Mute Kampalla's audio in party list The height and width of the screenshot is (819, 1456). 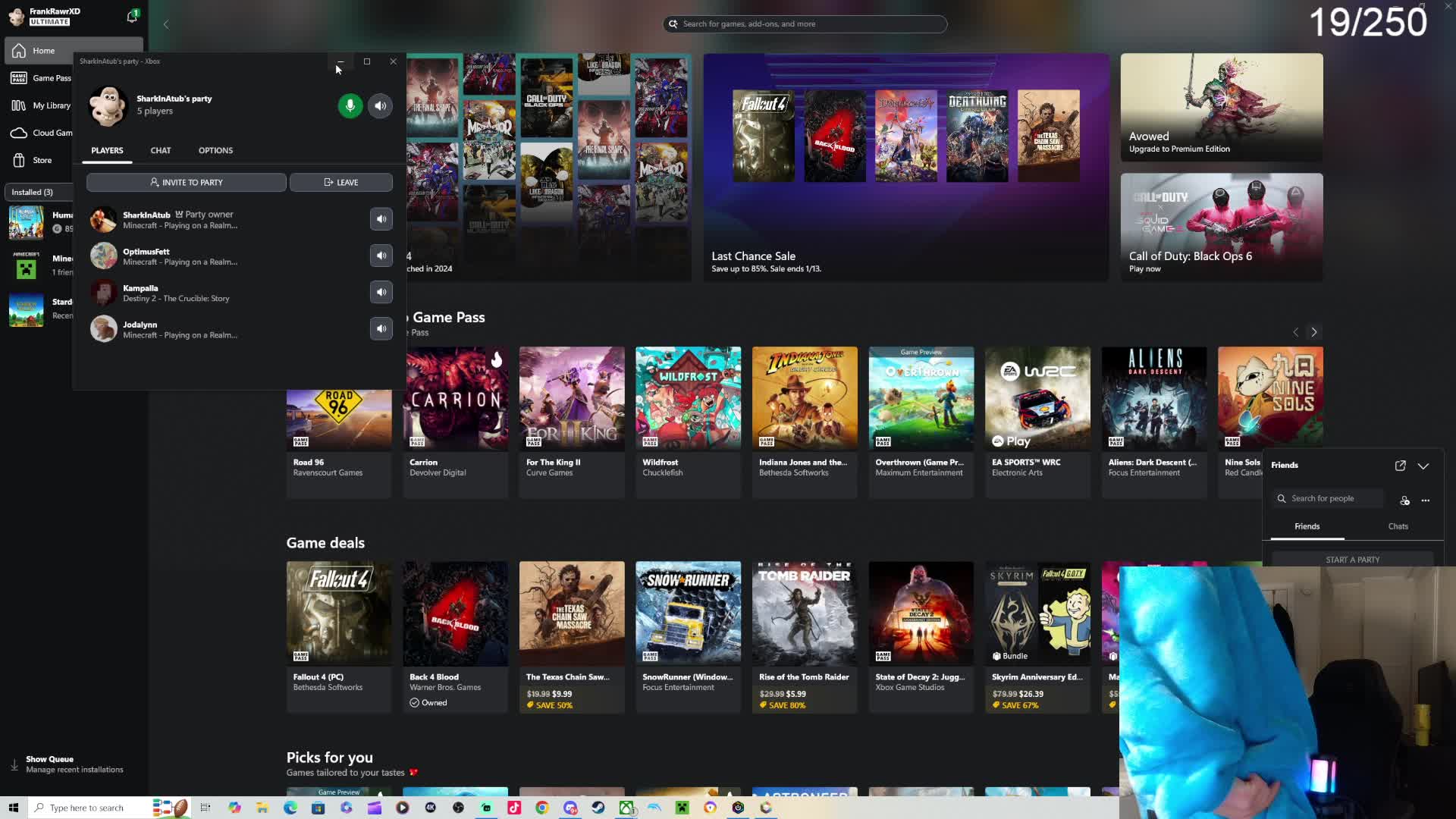[x=381, y=292]
